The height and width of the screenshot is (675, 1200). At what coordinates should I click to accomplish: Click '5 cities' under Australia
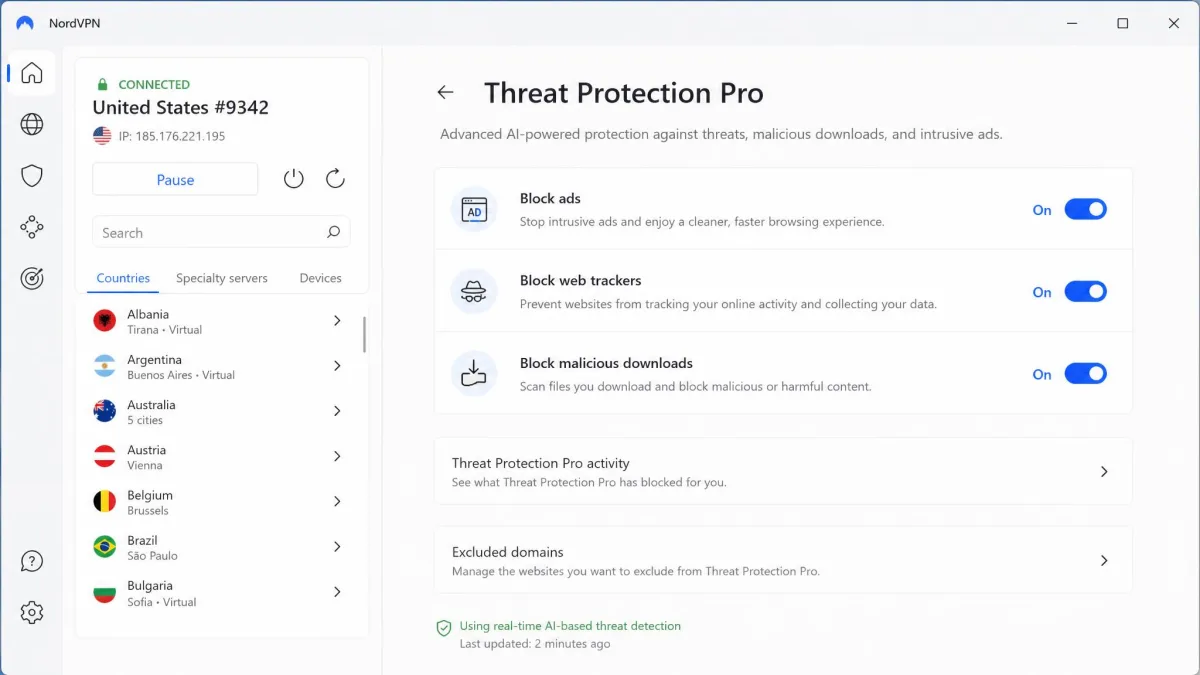(x=145, y=420)
